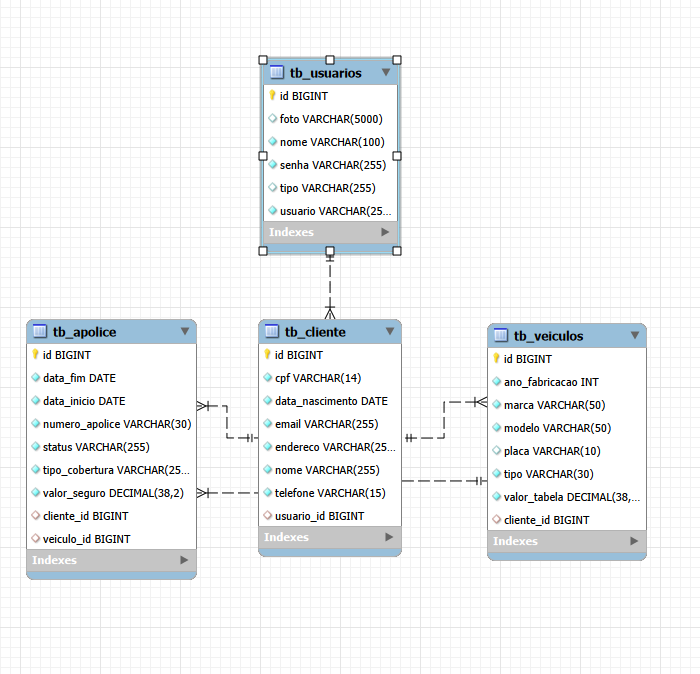700x674 pixels.
Task: Collapse tb_cliente table with header arrow
Action: (x=390, y=331)
